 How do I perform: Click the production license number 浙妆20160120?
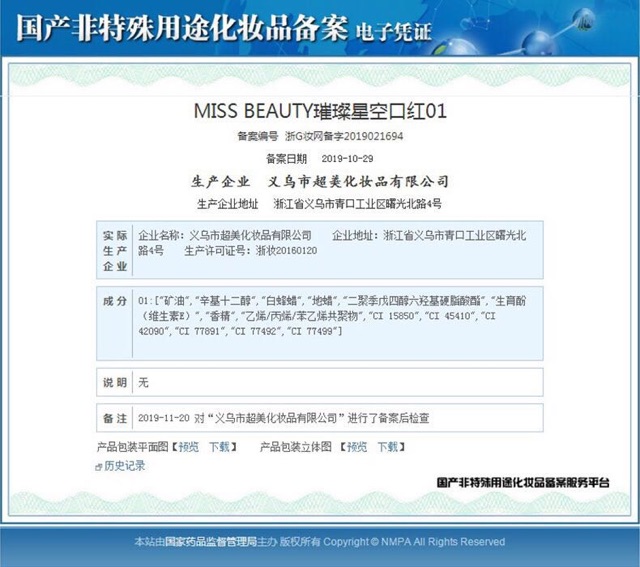pos(286,251)
